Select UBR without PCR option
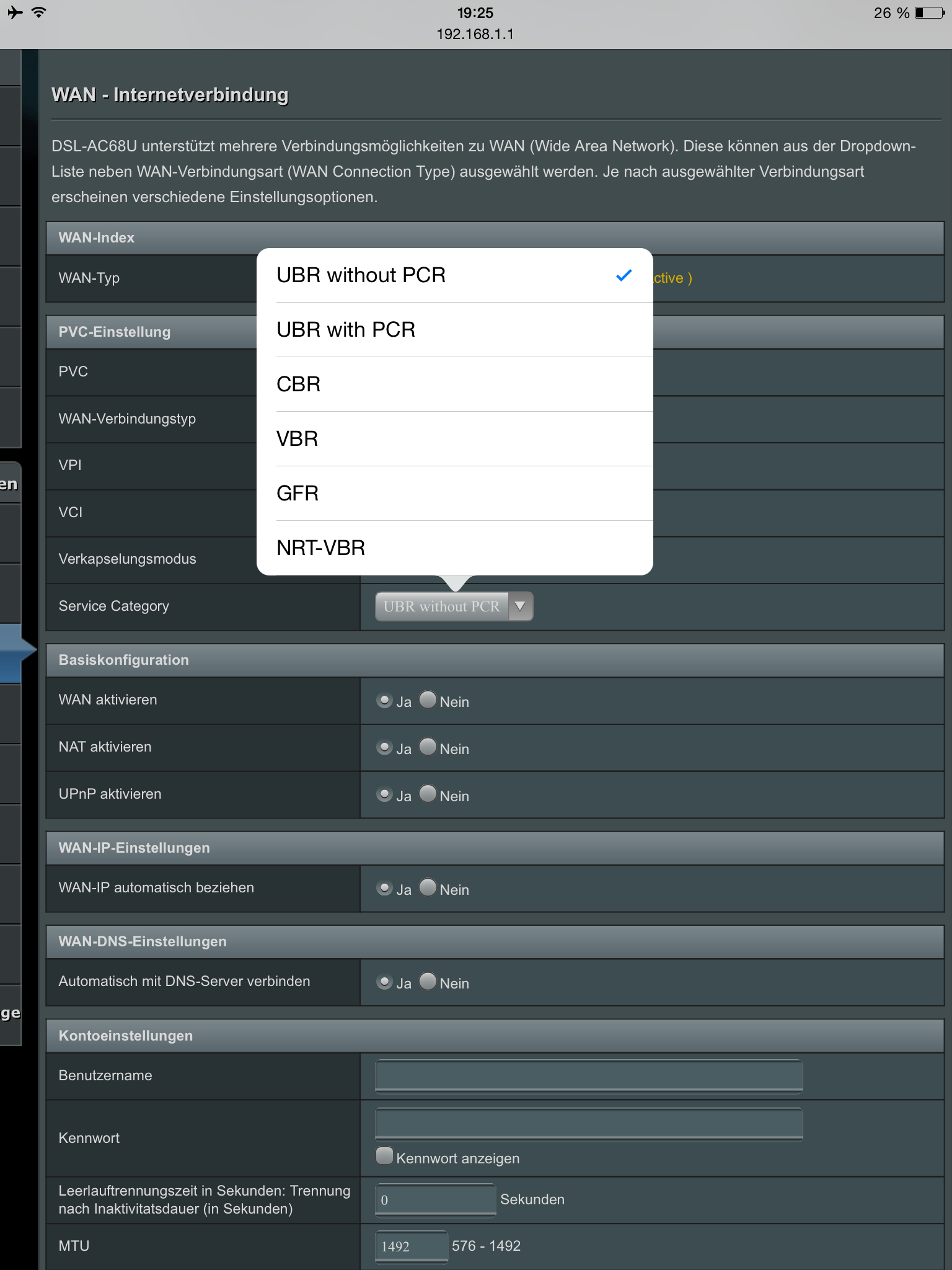This screenshot has width=952, height=1270. point(454,275)
